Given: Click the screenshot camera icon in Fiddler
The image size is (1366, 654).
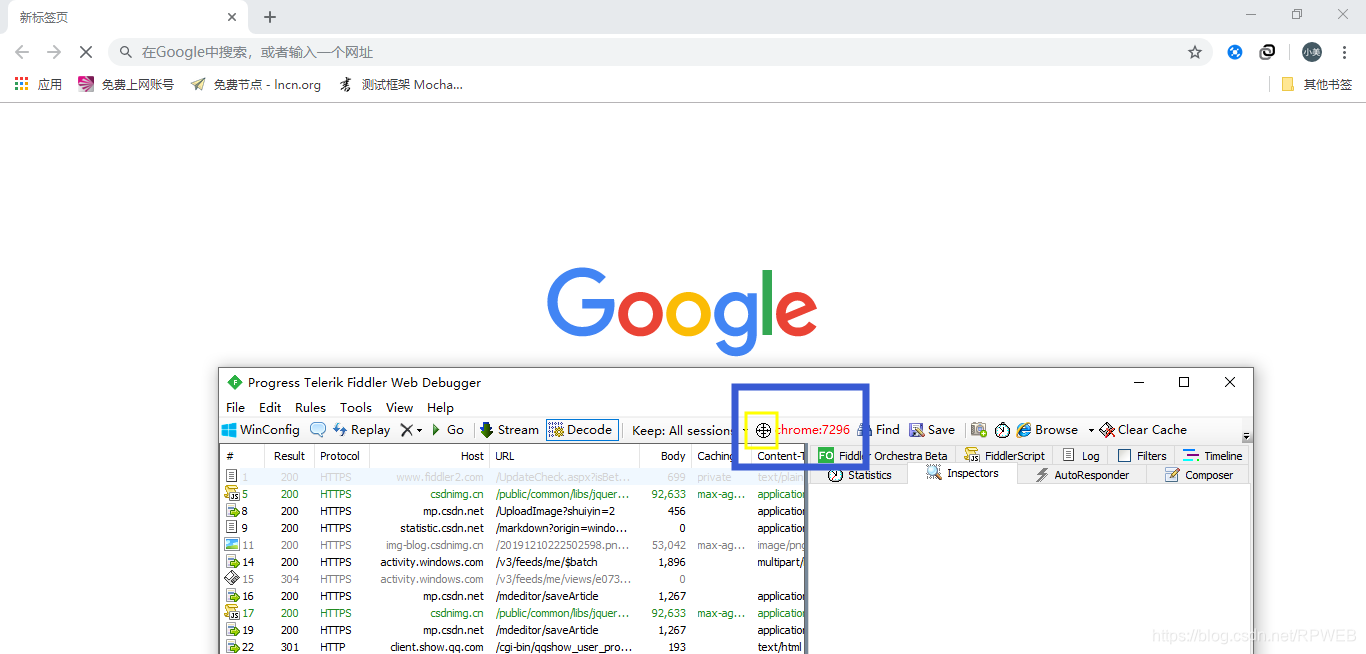Looking at the screenshot, I should [x=978, y=430].
